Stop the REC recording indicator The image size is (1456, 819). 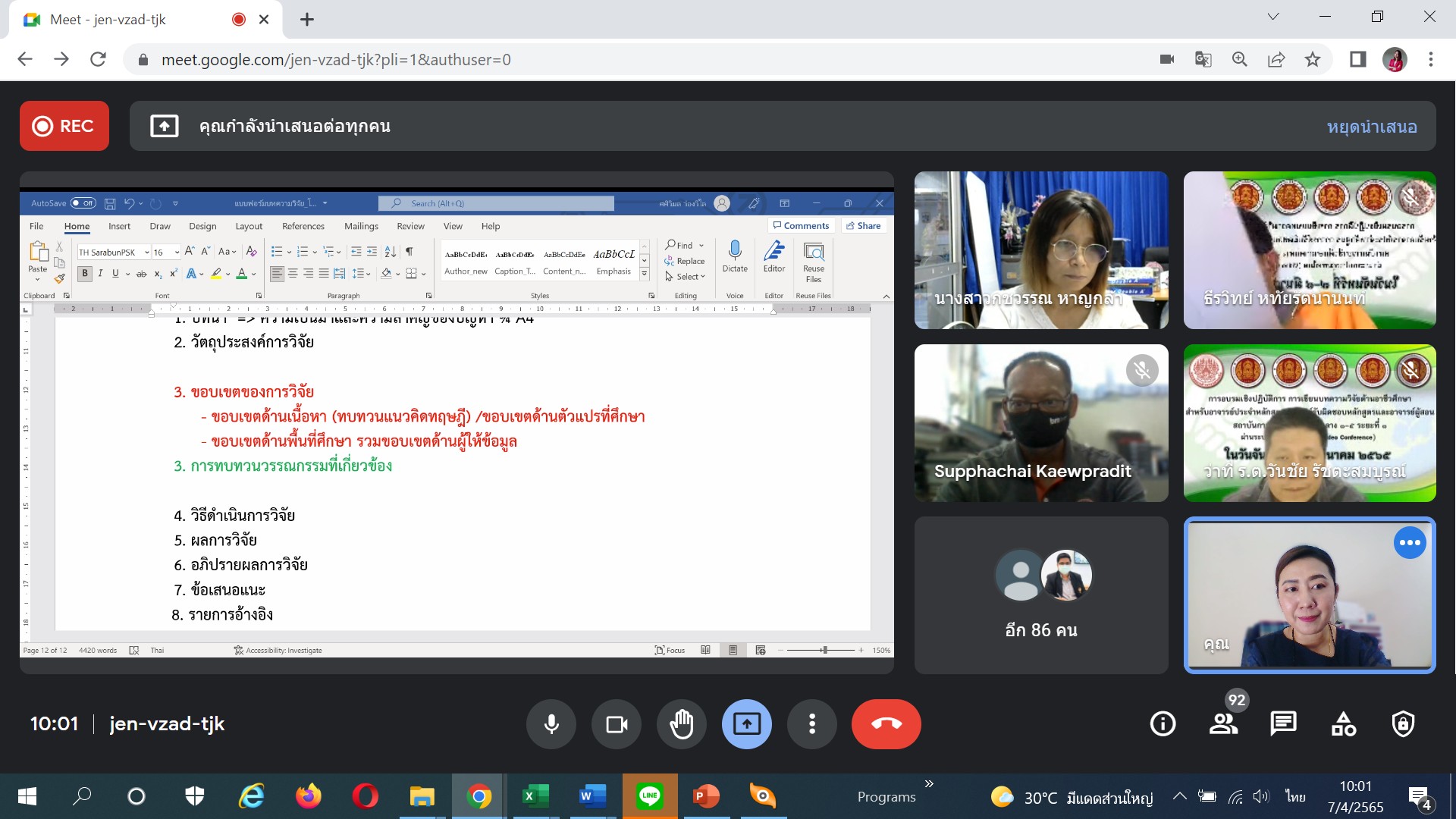coord(64,126)
